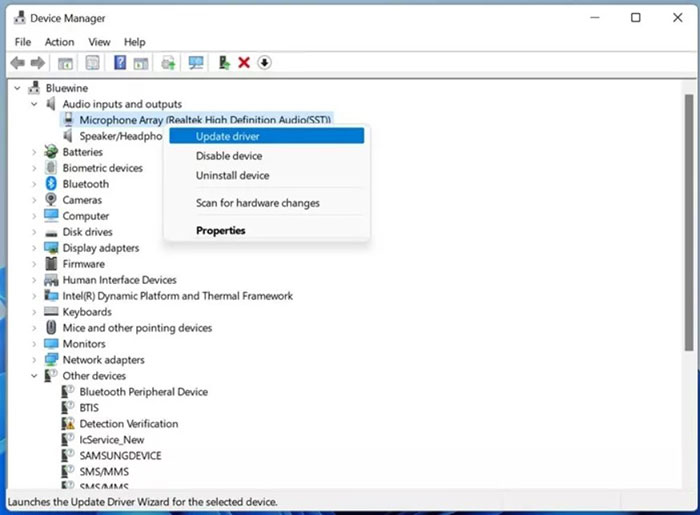Image resolution: width=700 pixels, height=515 pixels.
Task: Collapse the Other devices category
Action: pos(35,376)
